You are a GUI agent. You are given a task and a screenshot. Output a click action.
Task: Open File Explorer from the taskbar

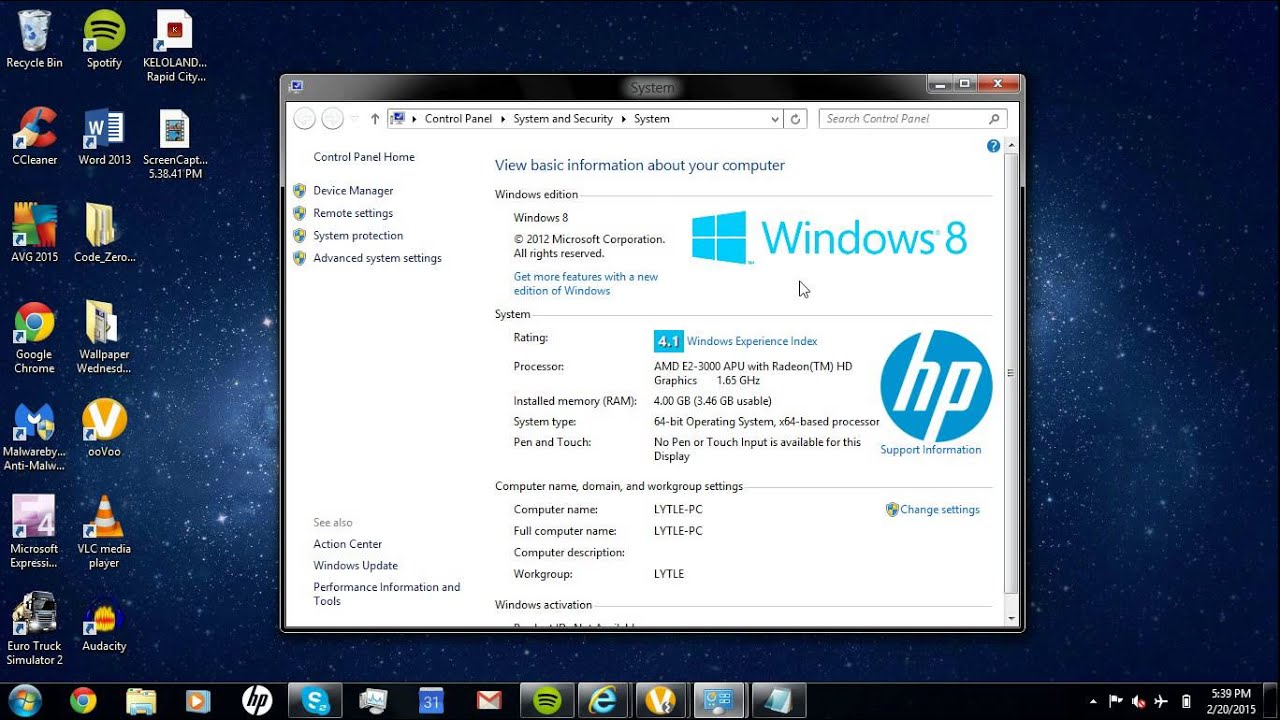coord(141,701)
